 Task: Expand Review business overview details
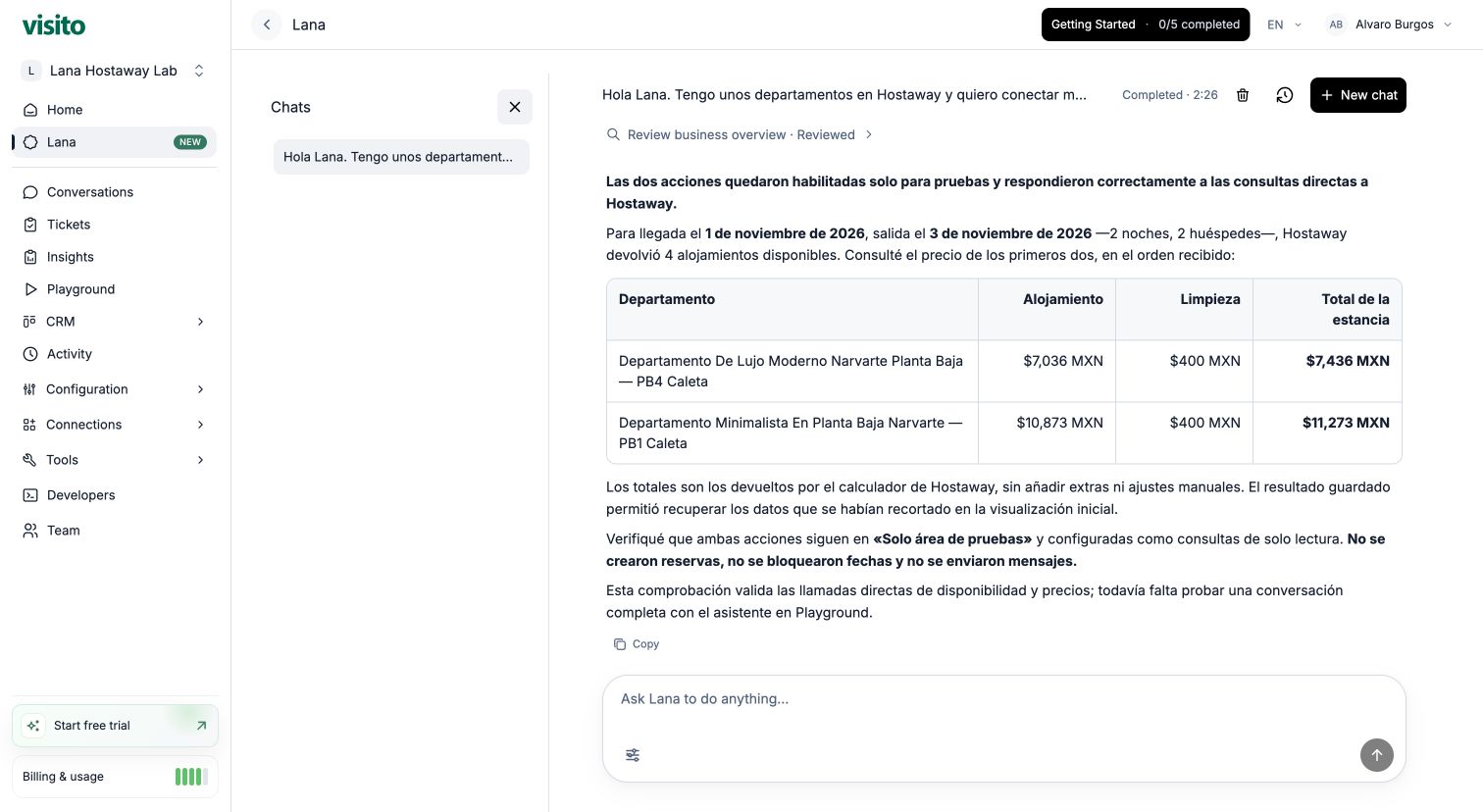740,134
